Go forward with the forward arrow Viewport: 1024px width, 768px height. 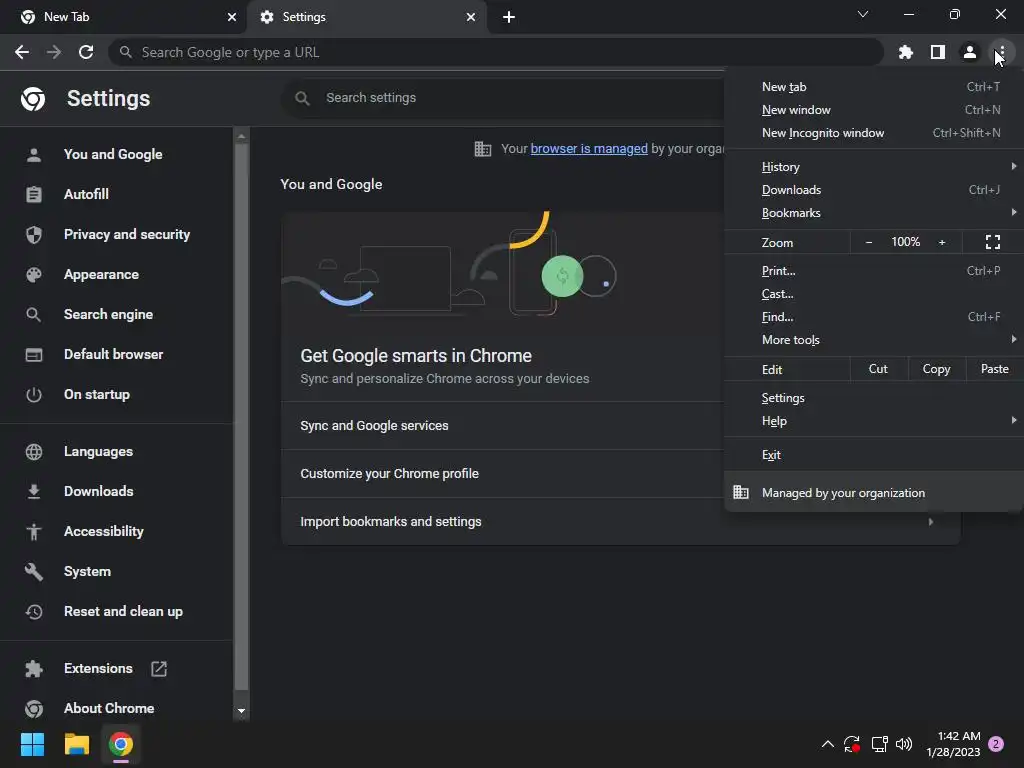pyautogui.click(x=54, y=52)
